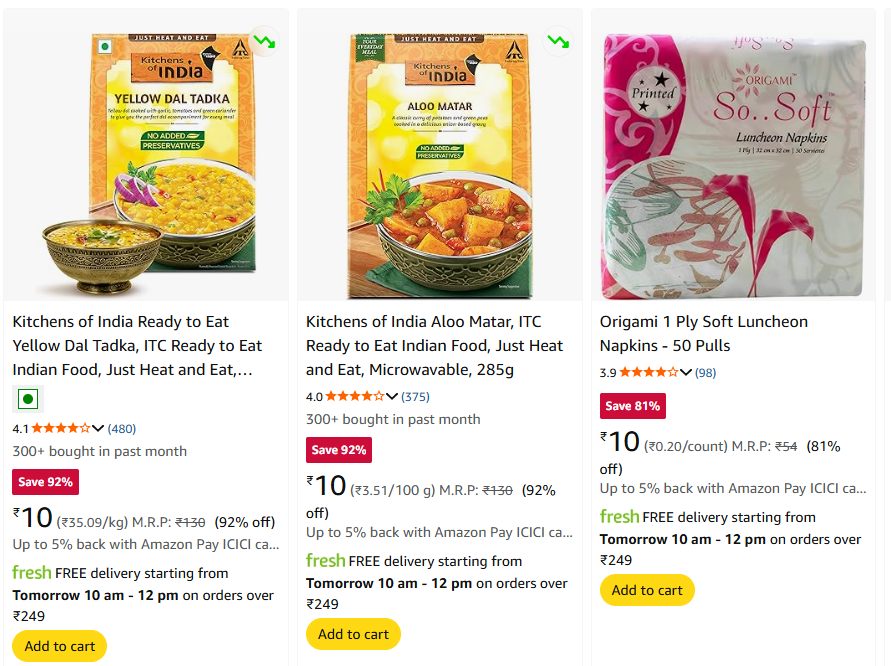Viewport: 891px width, 666px height.
Task: Click the green vegetarian mark under Yellow Dal Tadka
Action: (28, 400)
